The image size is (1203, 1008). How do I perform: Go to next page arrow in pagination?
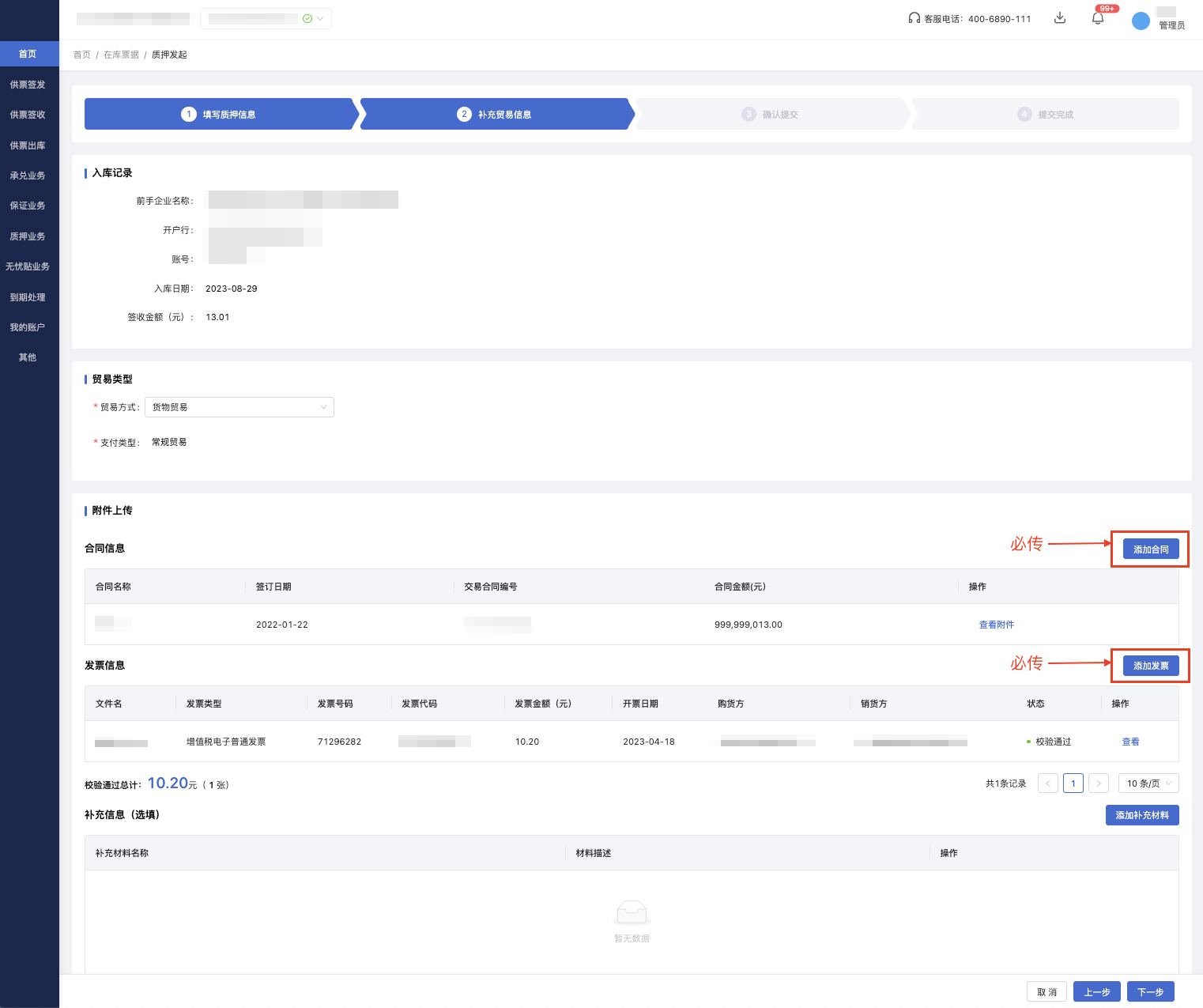(x=1099, y=783)
